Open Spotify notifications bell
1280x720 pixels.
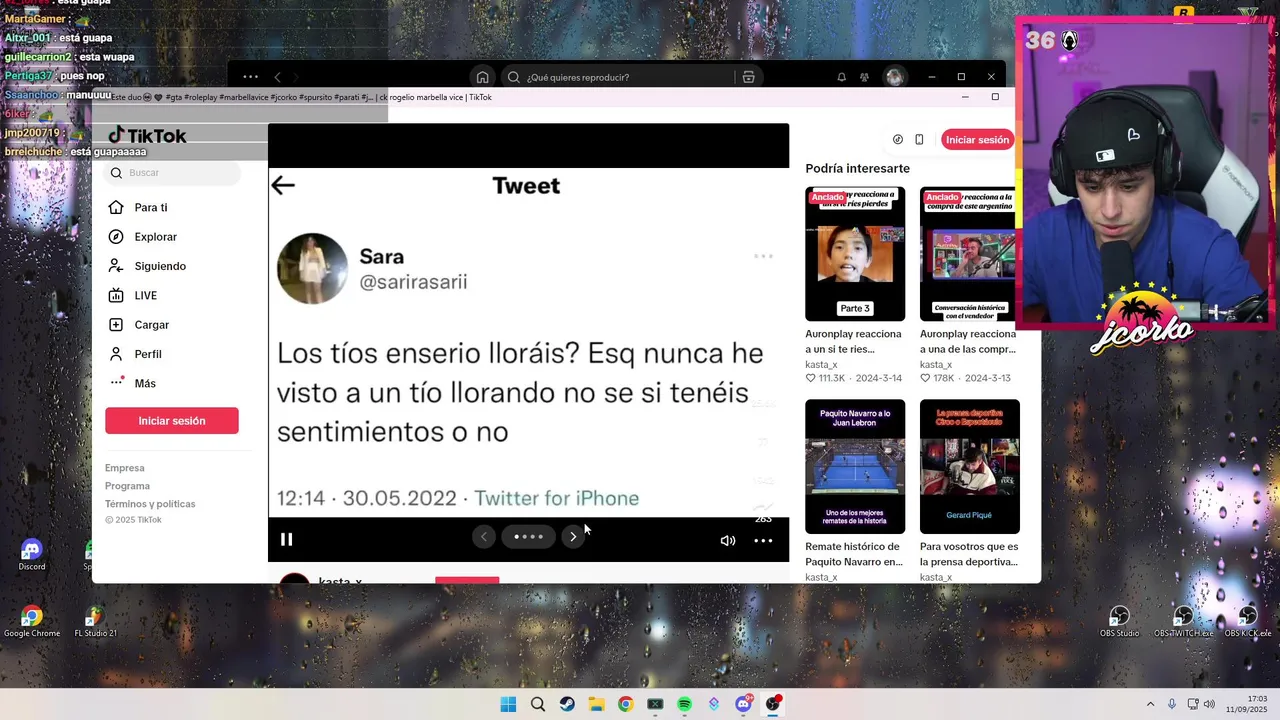841,77
